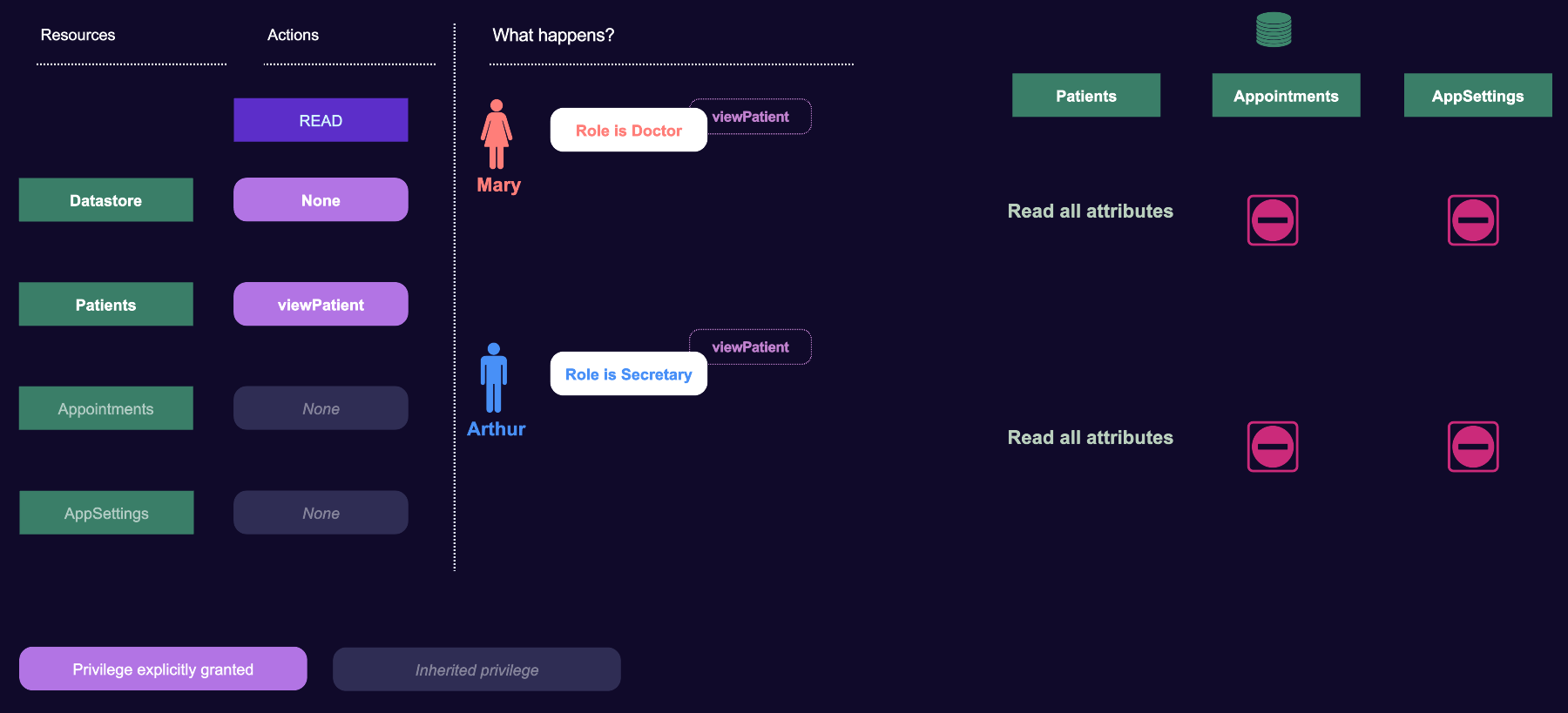Click Mary's Appointments denied icon

[x=1273, y=220]
